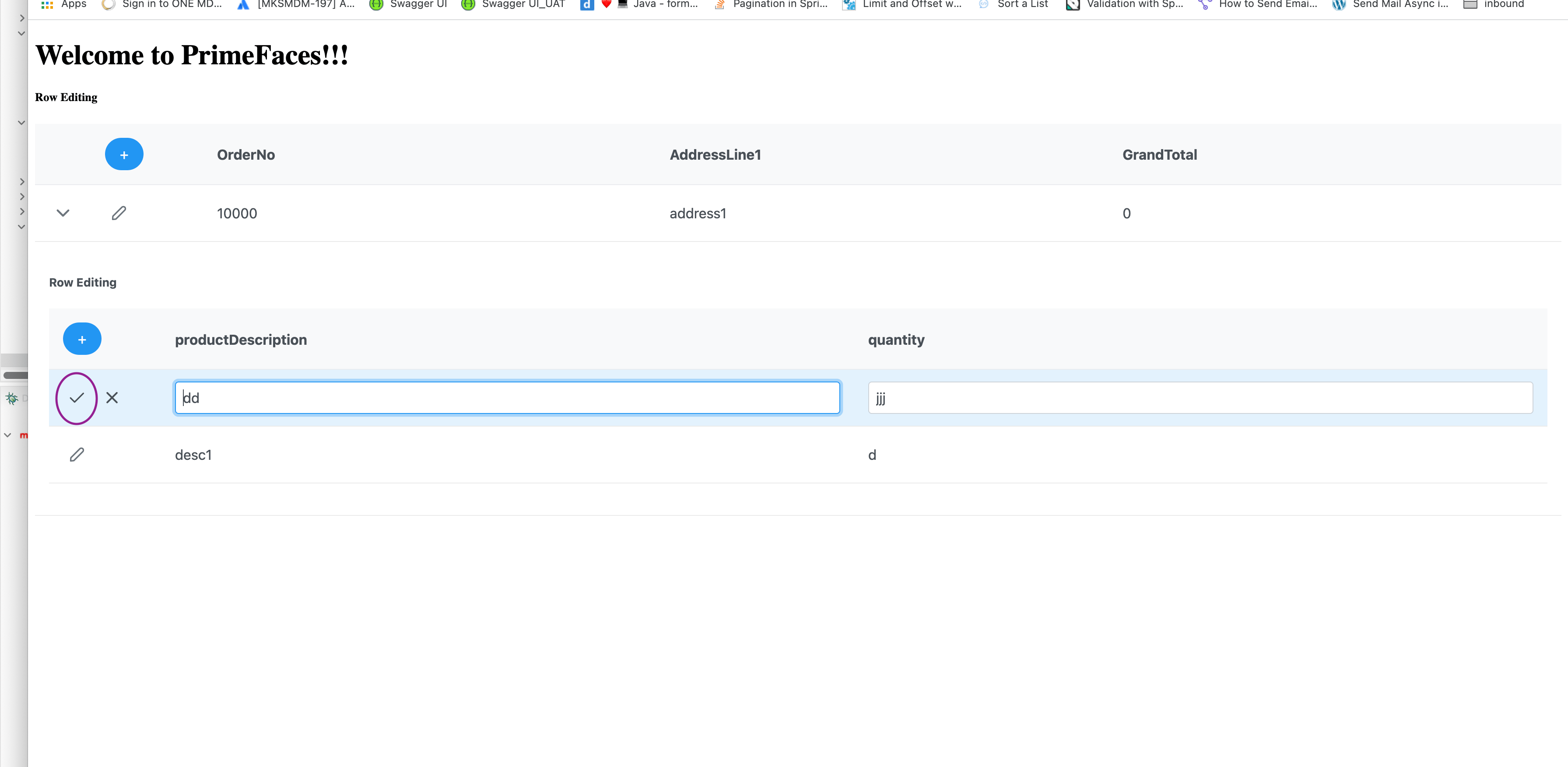Click the Apps grid icon on the bookmarks bar
This screenshot has width=1568, height=767.
click(47, 4)
